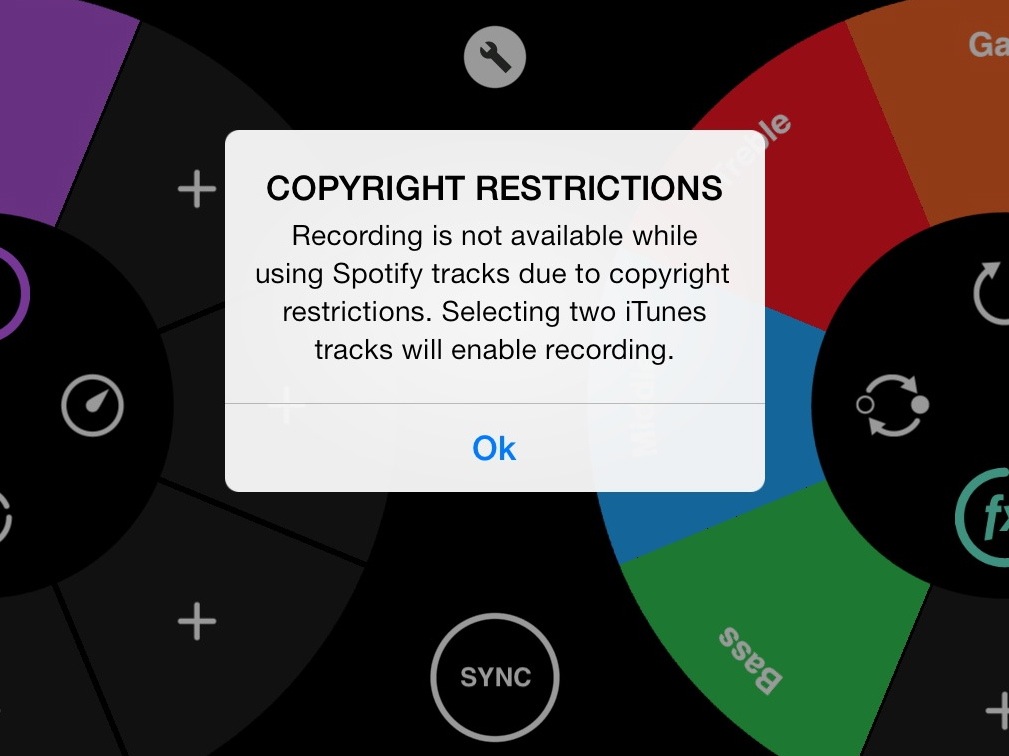Tap the faint plus icon behind the dialog
The image size is (1009, 756).
287,405
